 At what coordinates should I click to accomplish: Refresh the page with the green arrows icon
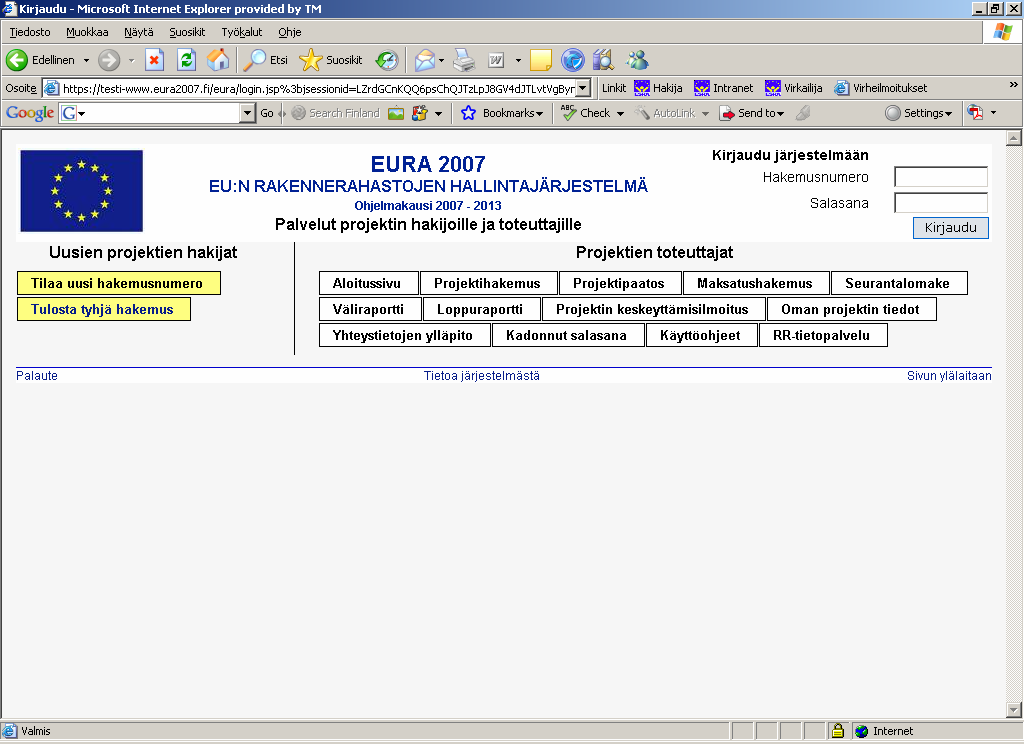click(x=186, y=60)
